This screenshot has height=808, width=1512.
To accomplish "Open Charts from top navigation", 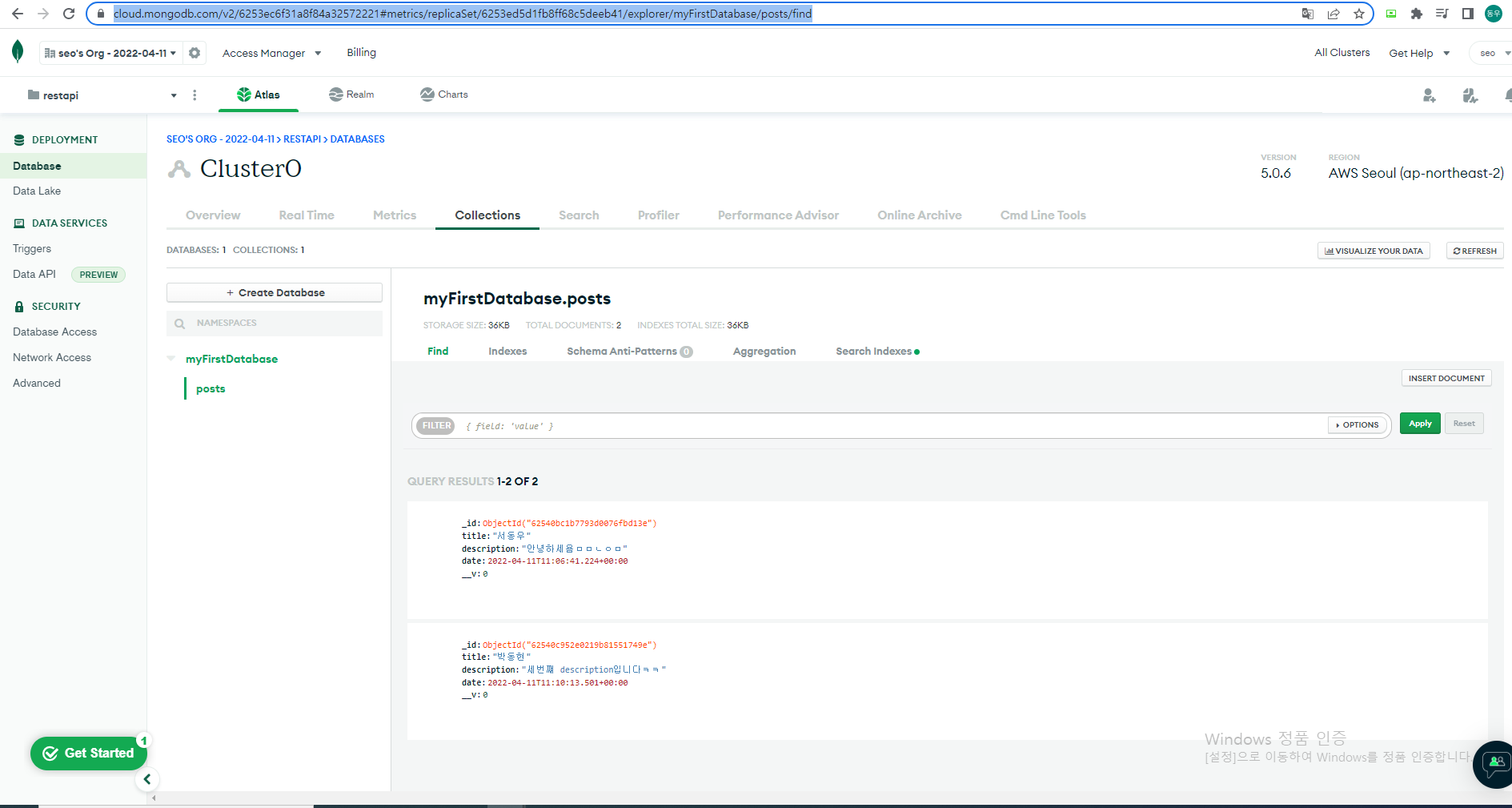I will 443,94.
